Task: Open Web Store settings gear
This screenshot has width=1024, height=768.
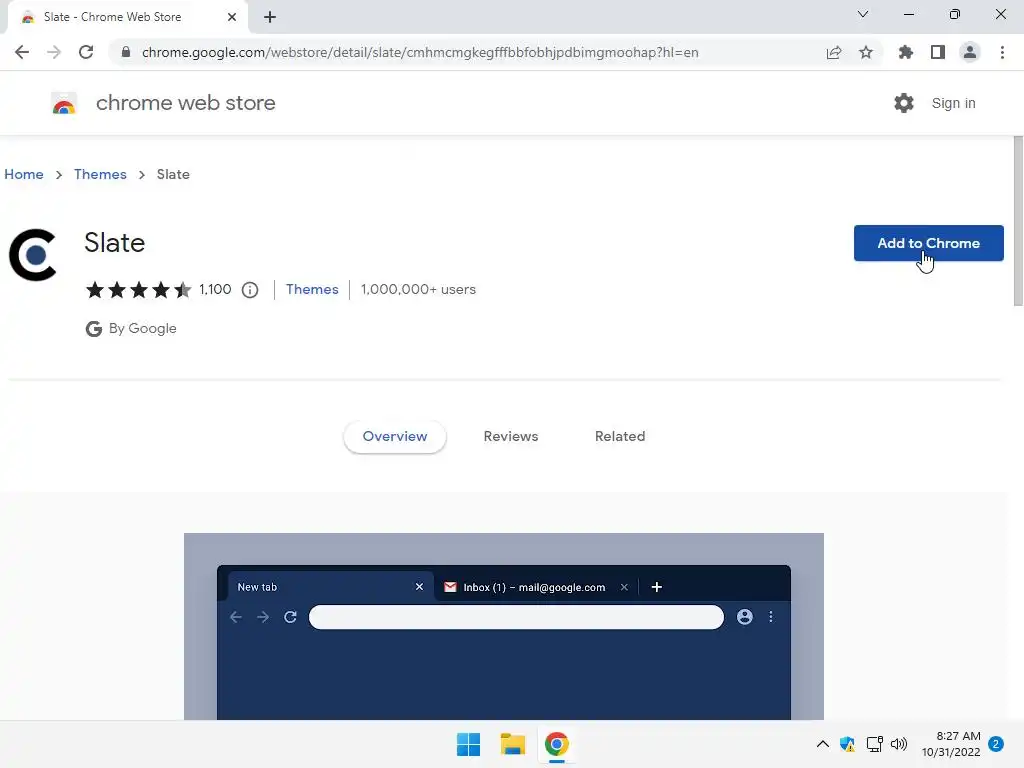Action: pyautogui.click(x=904, y=103)
